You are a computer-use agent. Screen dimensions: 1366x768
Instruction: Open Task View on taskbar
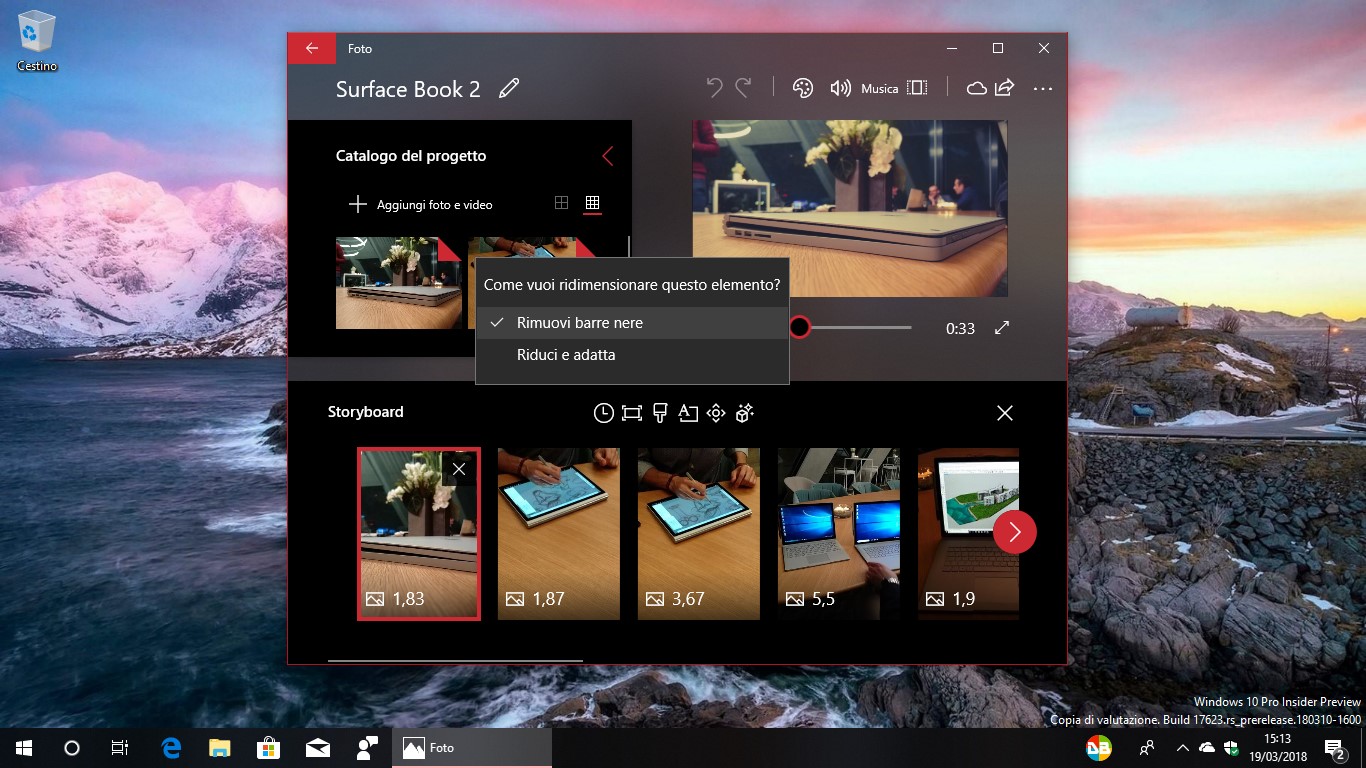pos(120,747)
